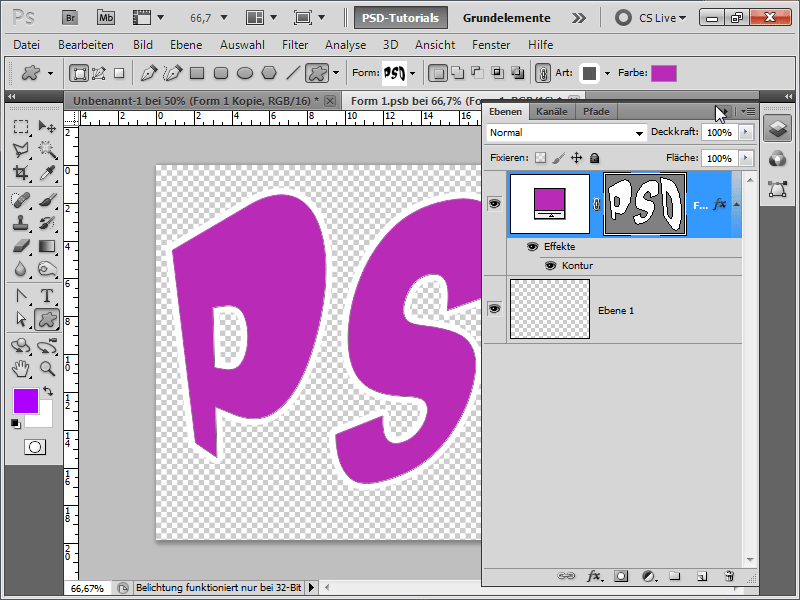Select the Path Selection tool

[x=20, y=319]
